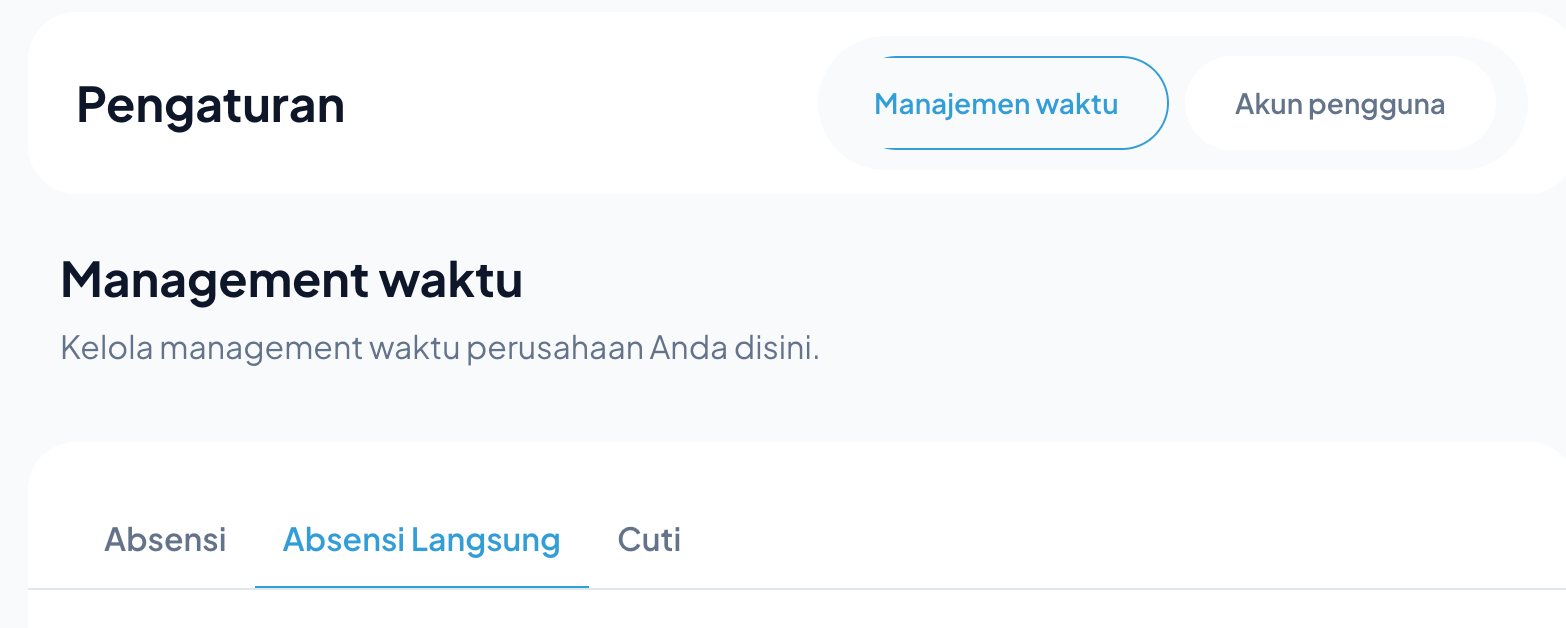Open the Manajemen waktu settings section

(x=996, y=104)
